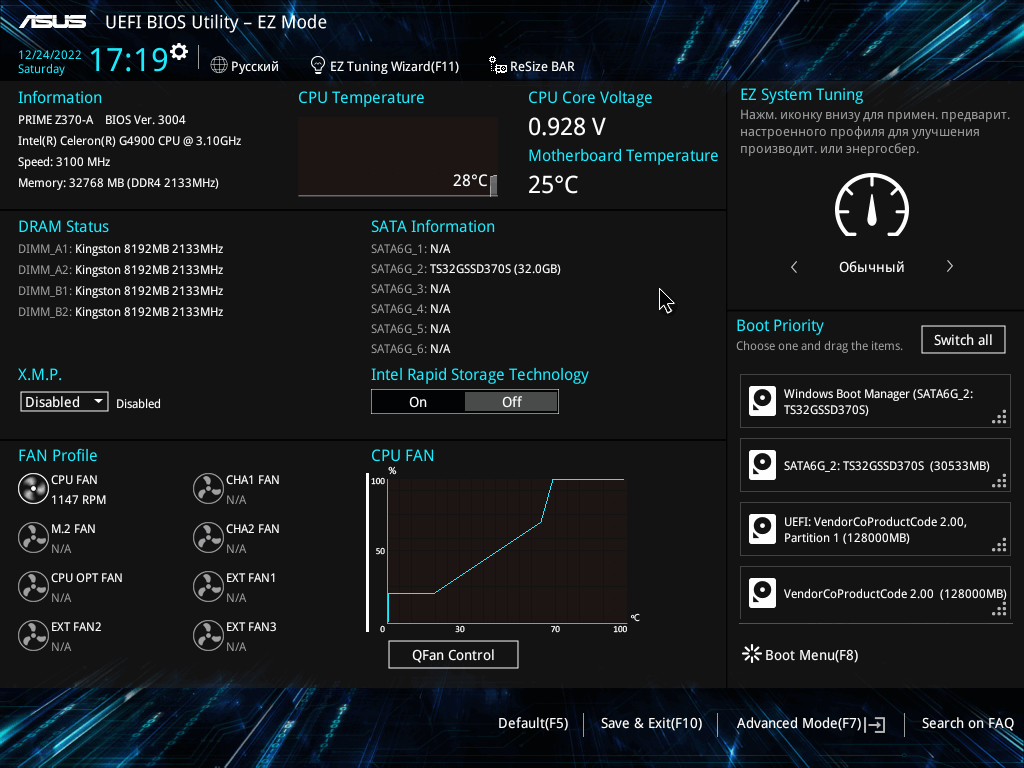The width and height of the screenshot is (1024, 768).
Task: Select the CHA2 FAN icon
Action: click(208, 538)
